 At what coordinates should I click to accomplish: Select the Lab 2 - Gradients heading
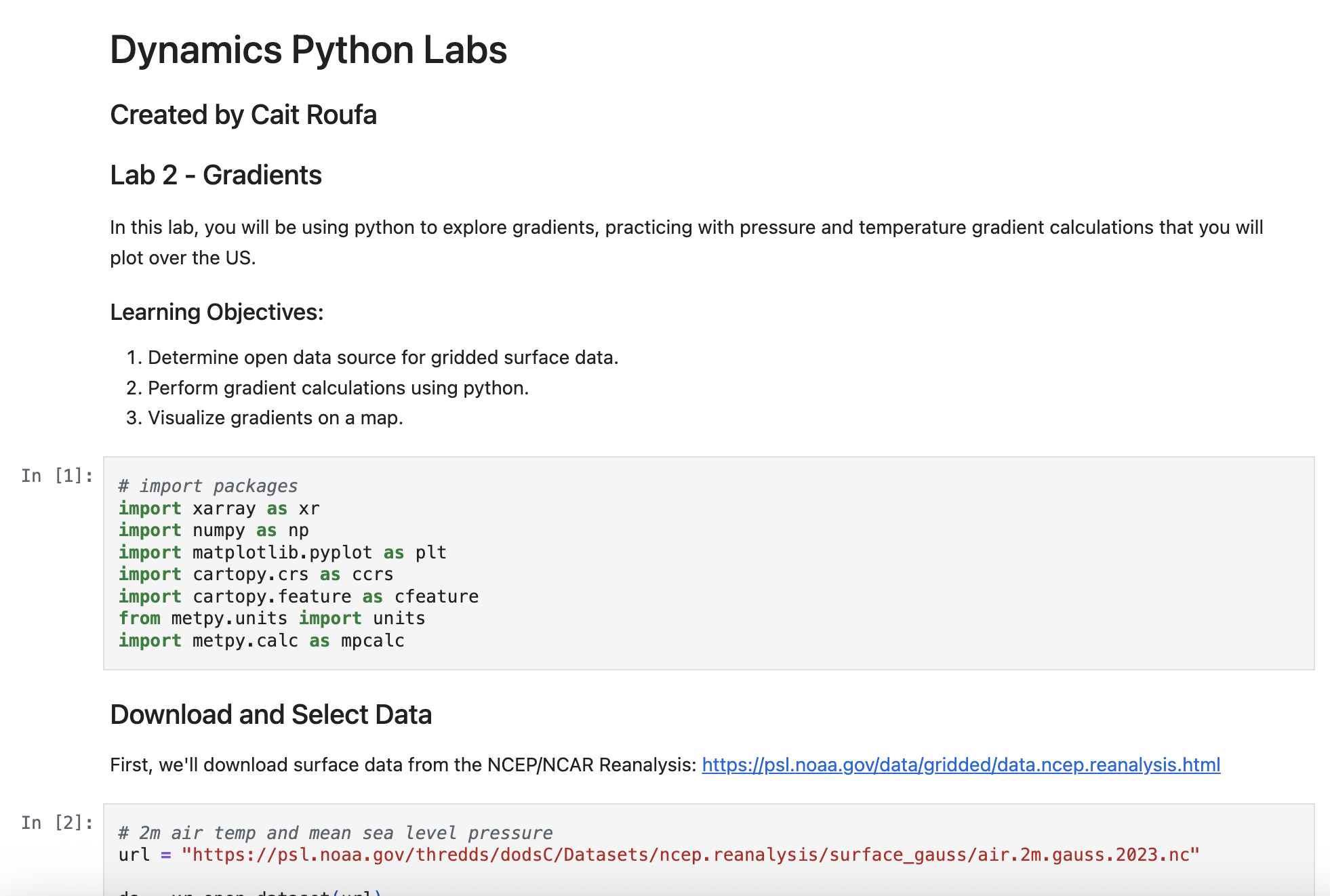(x=216, y=175)
